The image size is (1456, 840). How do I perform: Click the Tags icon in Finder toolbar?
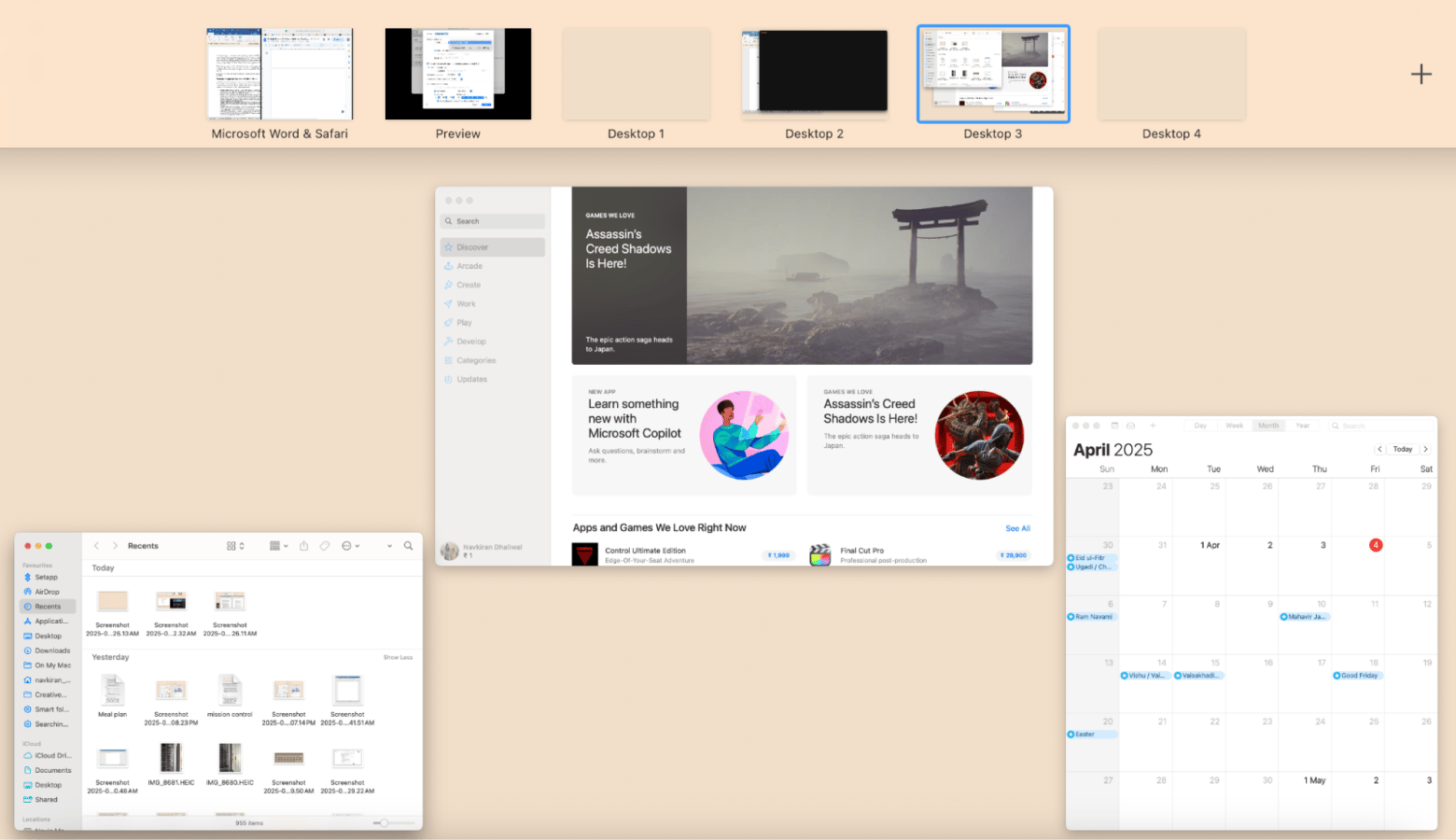pos(325,546)
